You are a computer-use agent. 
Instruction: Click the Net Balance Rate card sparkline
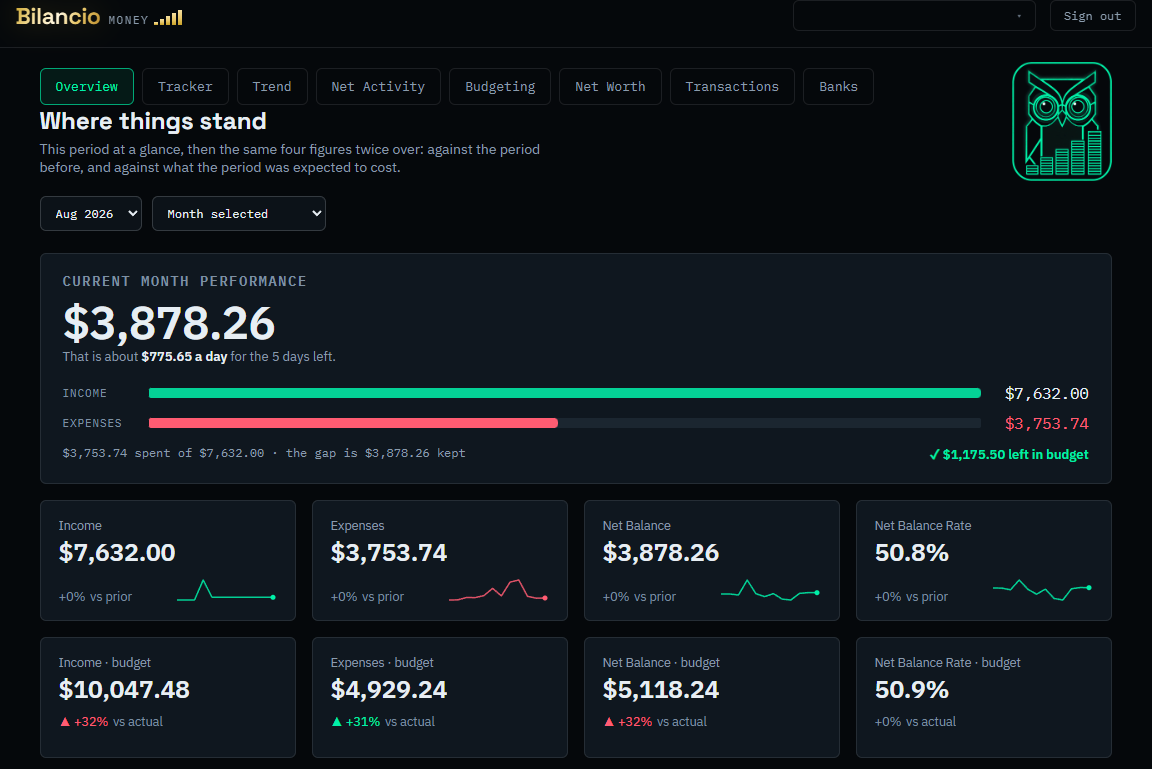pyautogui.click(x=1042, y=591)
